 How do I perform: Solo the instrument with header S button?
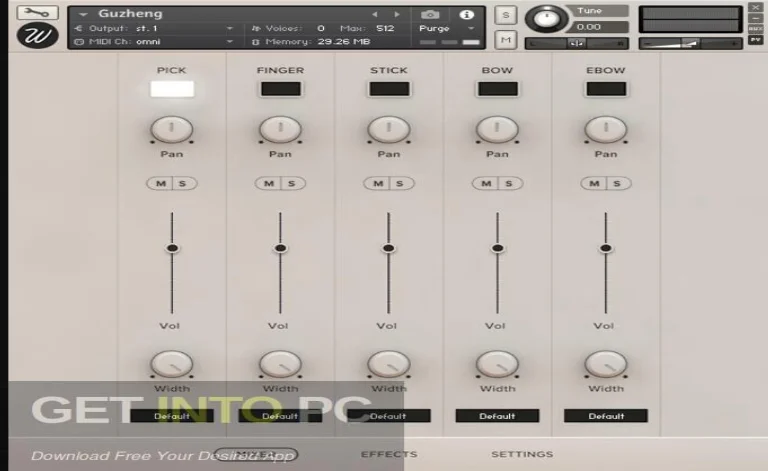(506, 15)
